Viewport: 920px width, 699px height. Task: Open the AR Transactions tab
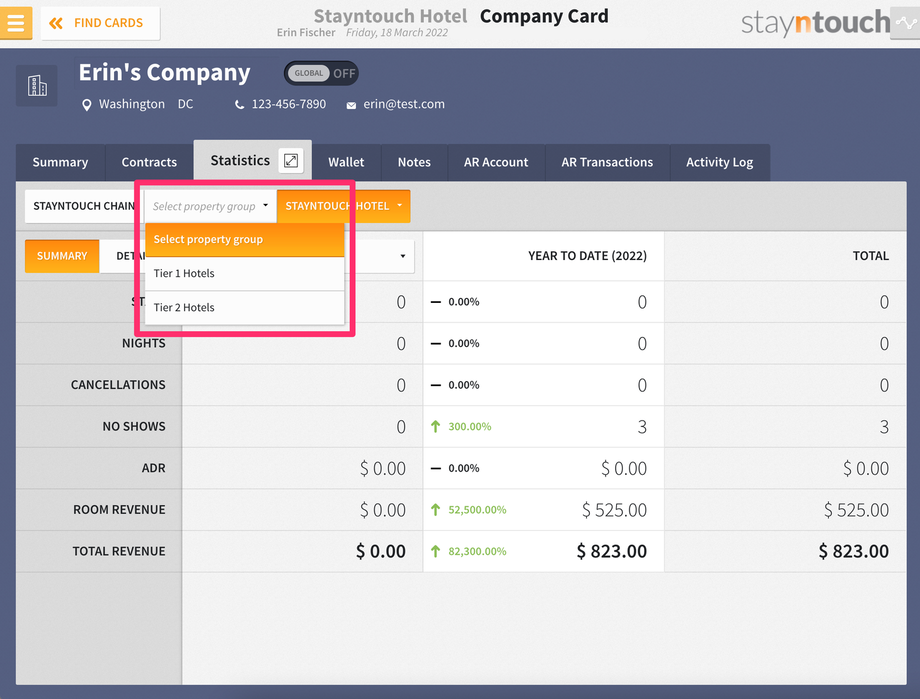click(607, 163)
